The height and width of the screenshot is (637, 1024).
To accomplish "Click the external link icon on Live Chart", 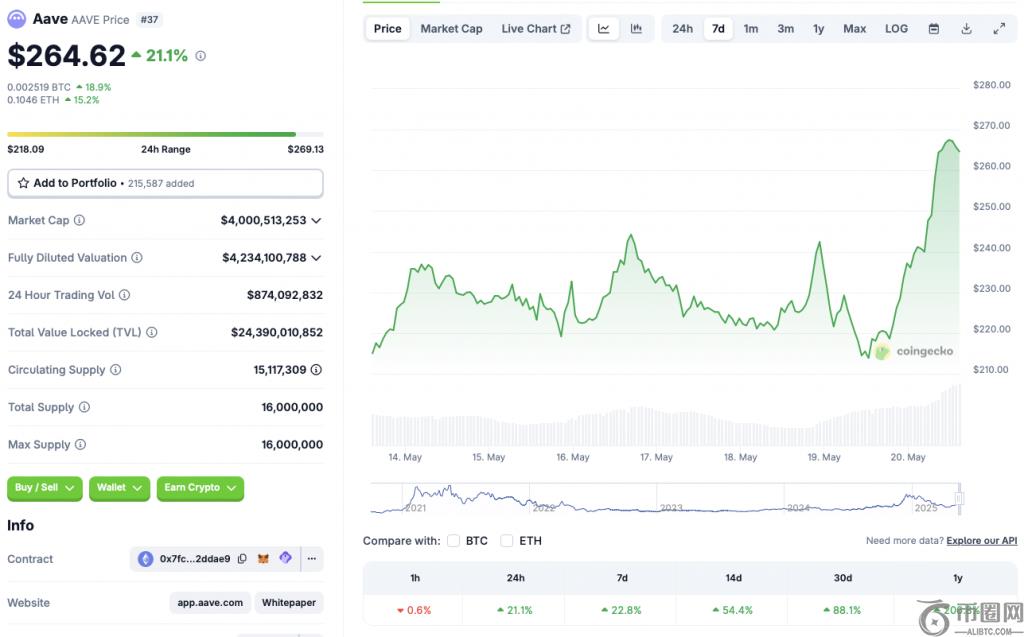I will tap(566, 29).
